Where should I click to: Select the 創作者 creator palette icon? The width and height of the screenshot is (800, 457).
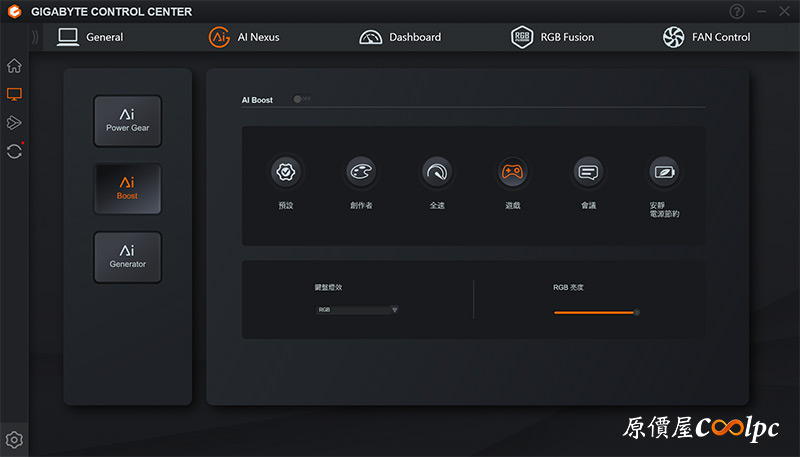[361, 172]
